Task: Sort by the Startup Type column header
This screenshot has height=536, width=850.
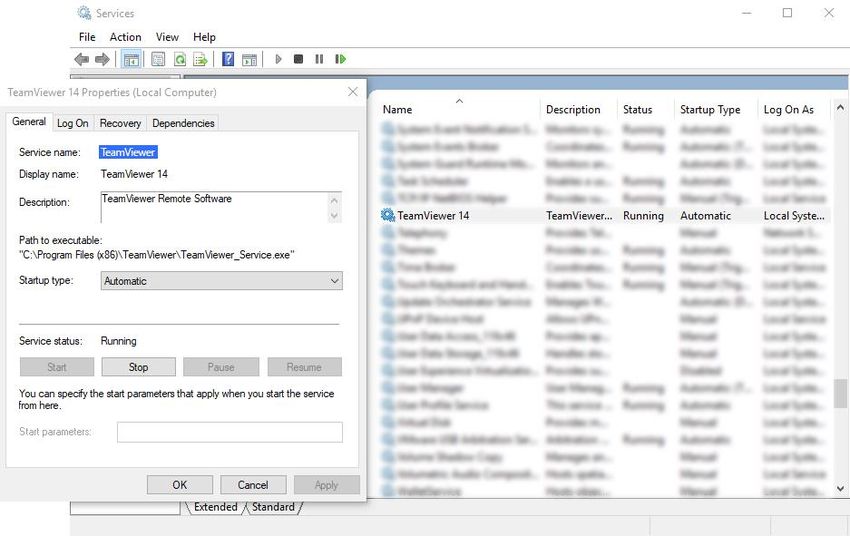Action: (716, 109)
